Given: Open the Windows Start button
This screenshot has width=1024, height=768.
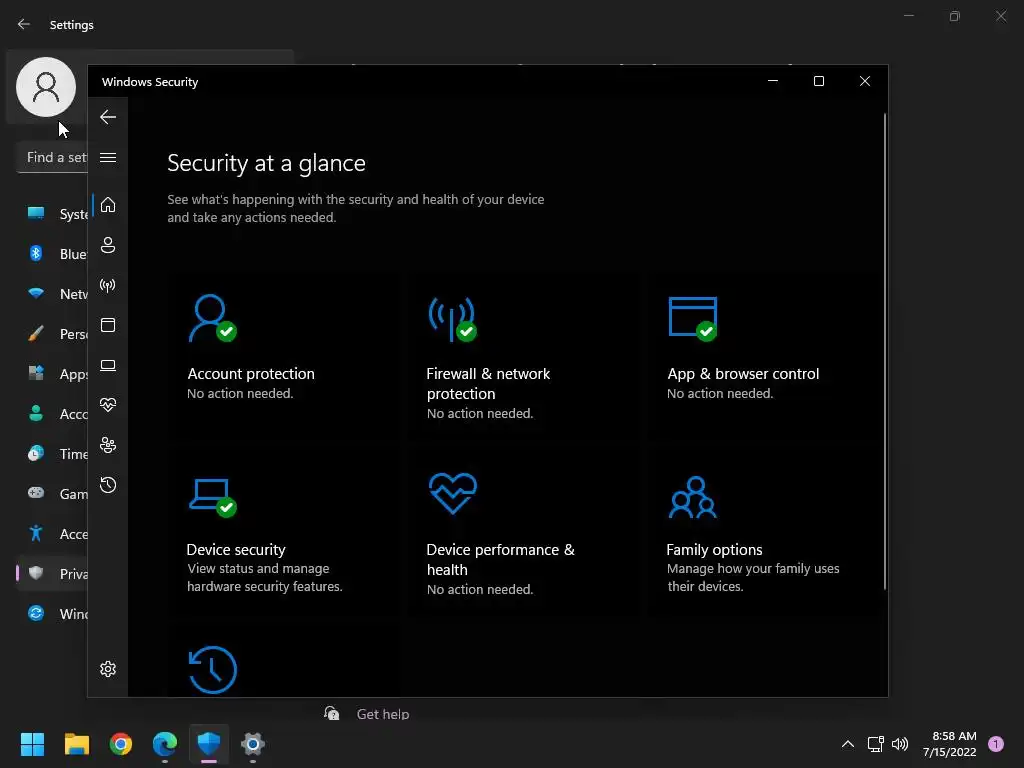Looking at the screenshot, I should (x=32, y=744).
